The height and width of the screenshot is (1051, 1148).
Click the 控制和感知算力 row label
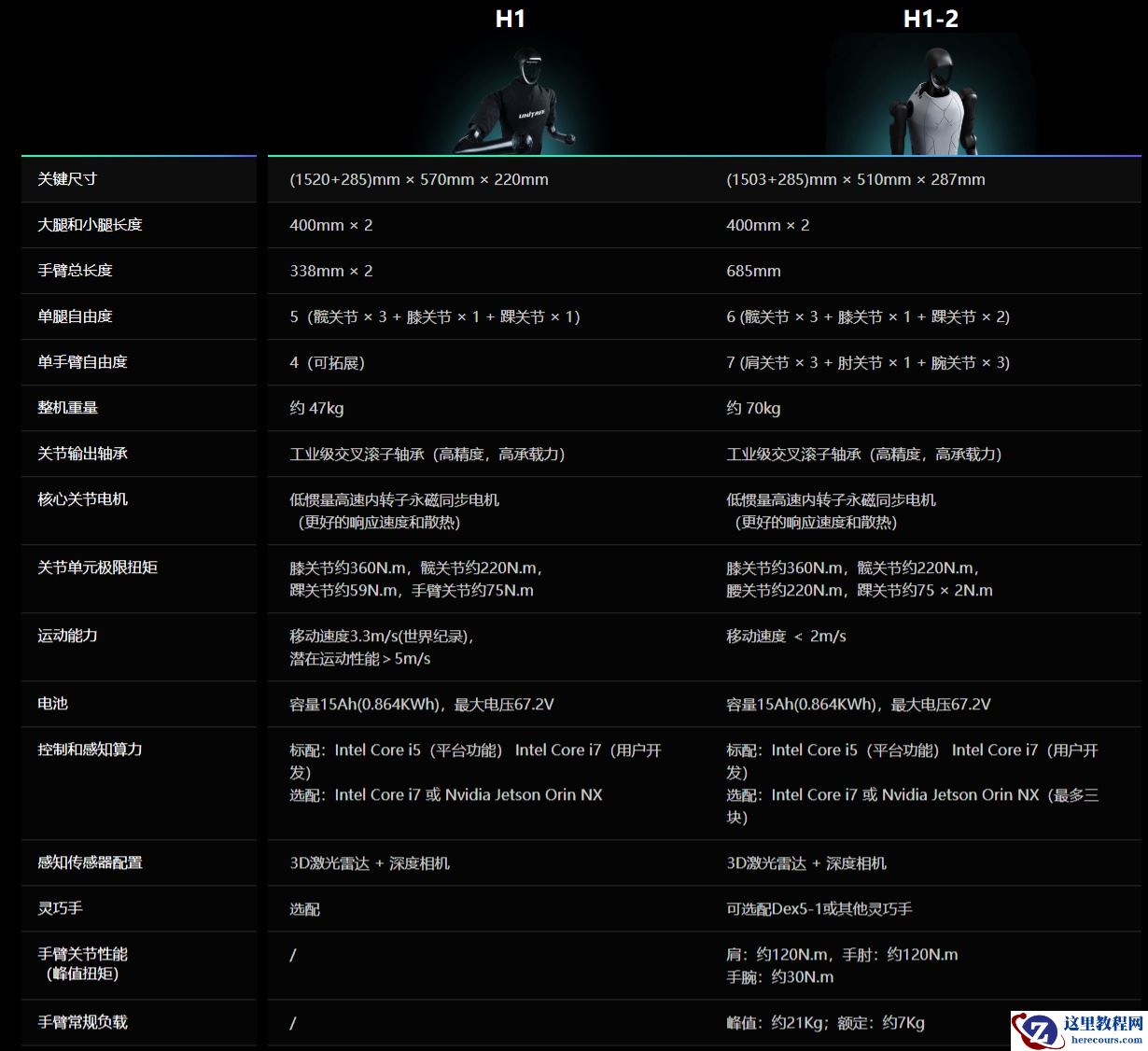(x=90, y=750)
